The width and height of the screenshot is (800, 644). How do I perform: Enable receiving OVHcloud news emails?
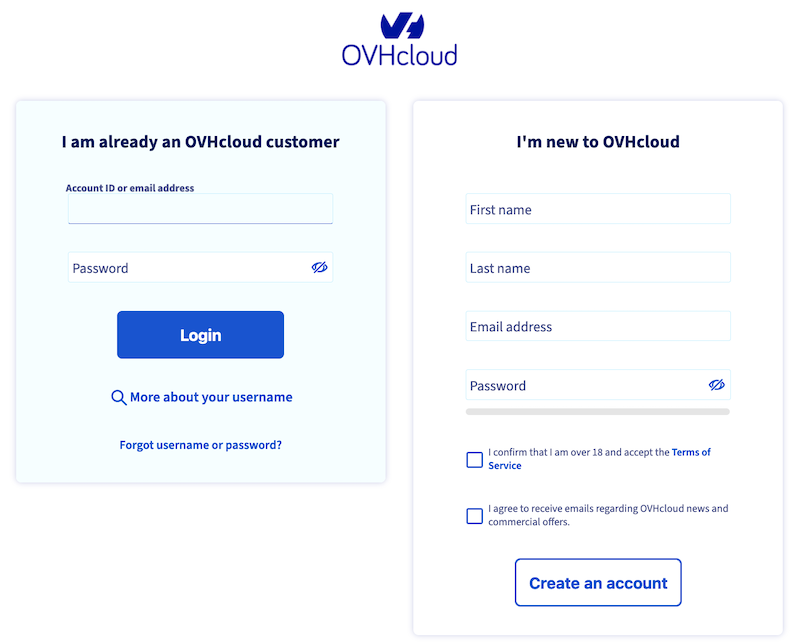[x=474, y=515]
